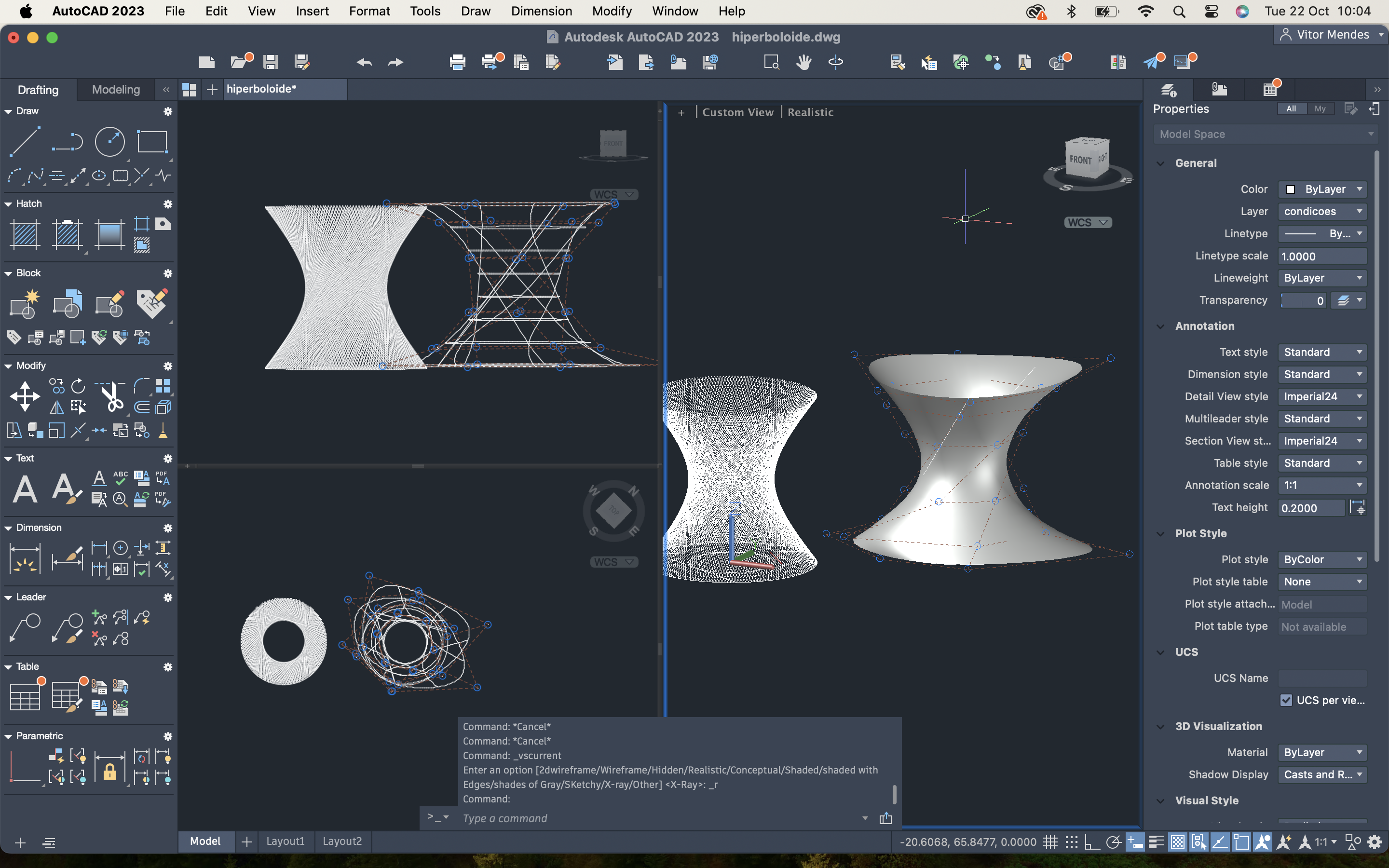Select the Multiline Text tool
The width and height of the screenshot is (1389, 868).
tap(25, 489)
